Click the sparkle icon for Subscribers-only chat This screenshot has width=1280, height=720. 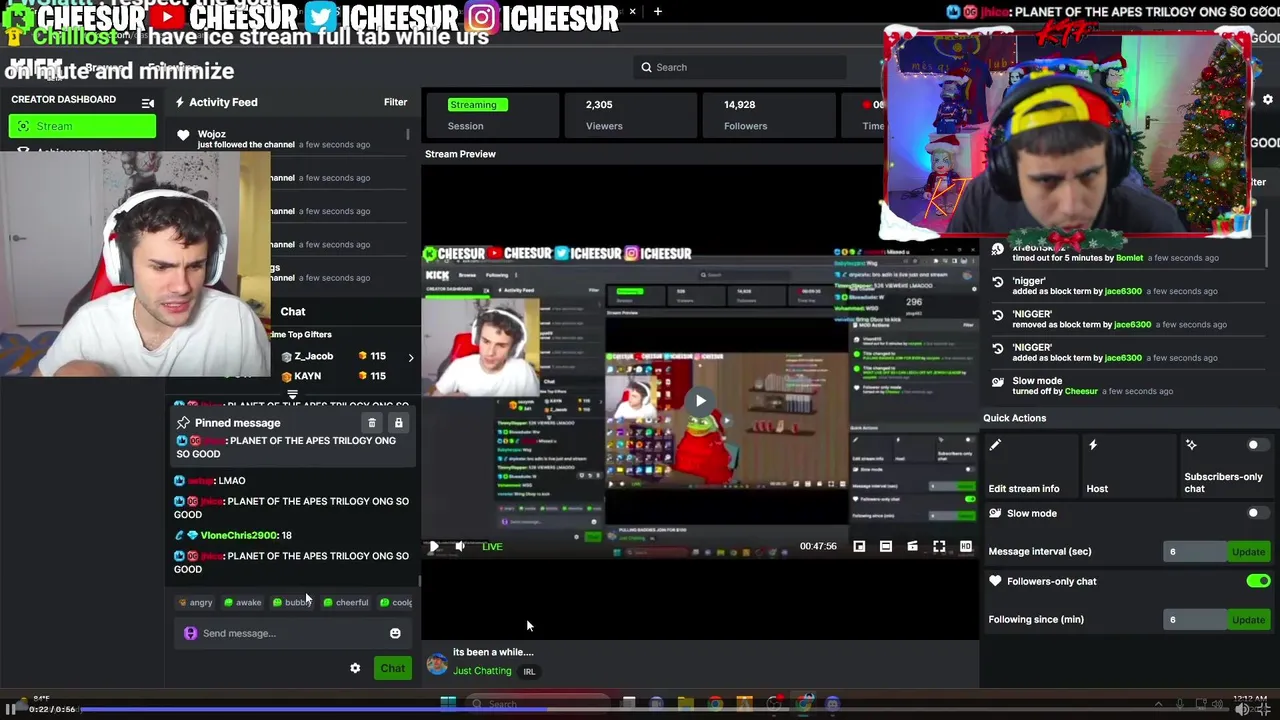click(x=1191, y=445)
